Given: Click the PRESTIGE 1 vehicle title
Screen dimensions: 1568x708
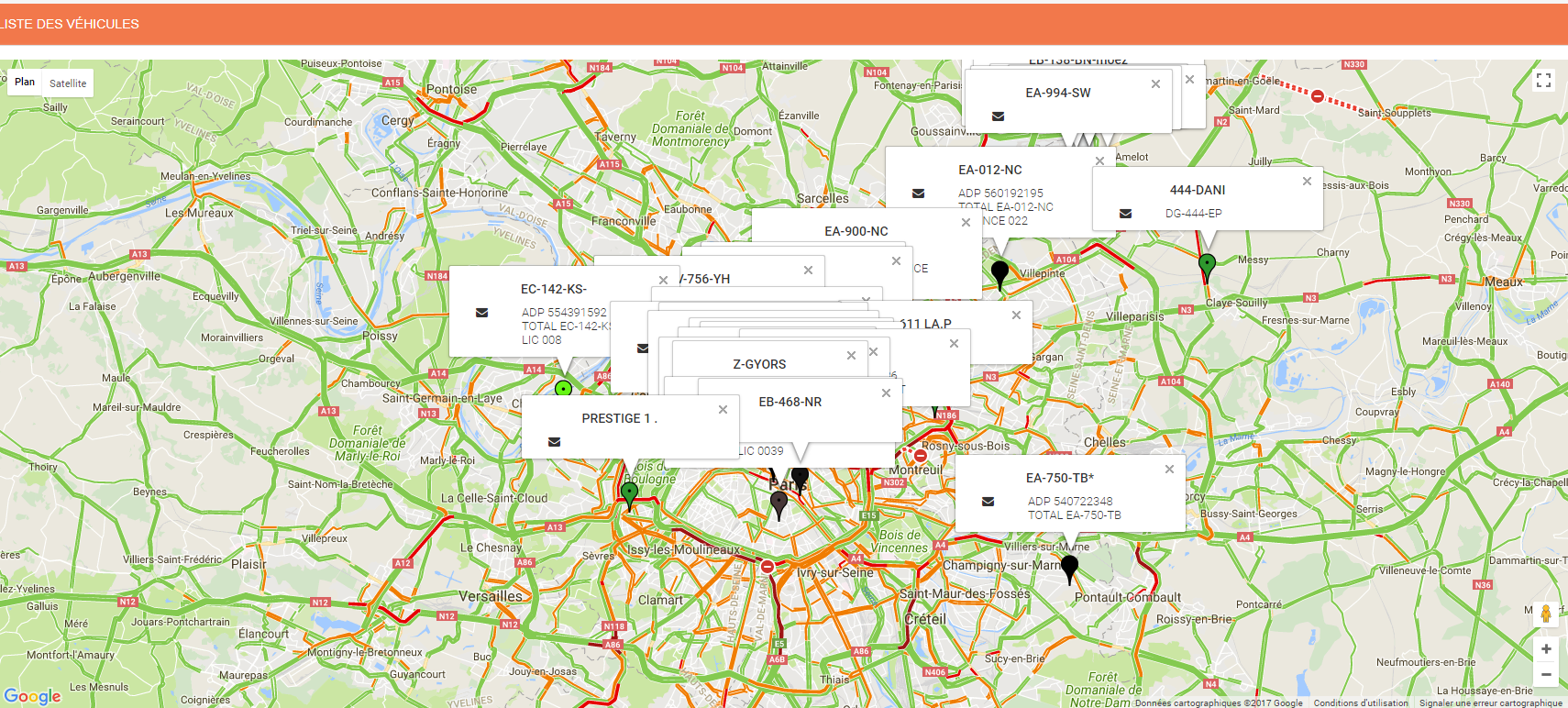Looking at the screenshot, I should coord(619,418).
